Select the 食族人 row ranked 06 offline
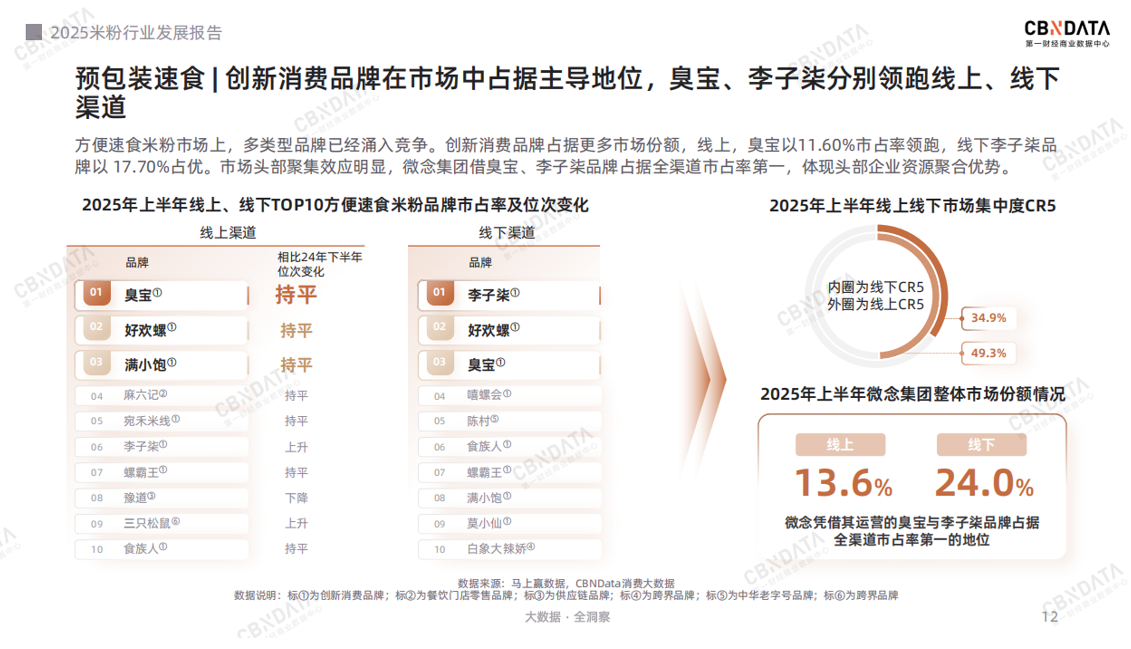The width and height of the screenshot is (1131, 649). (509, 446)
